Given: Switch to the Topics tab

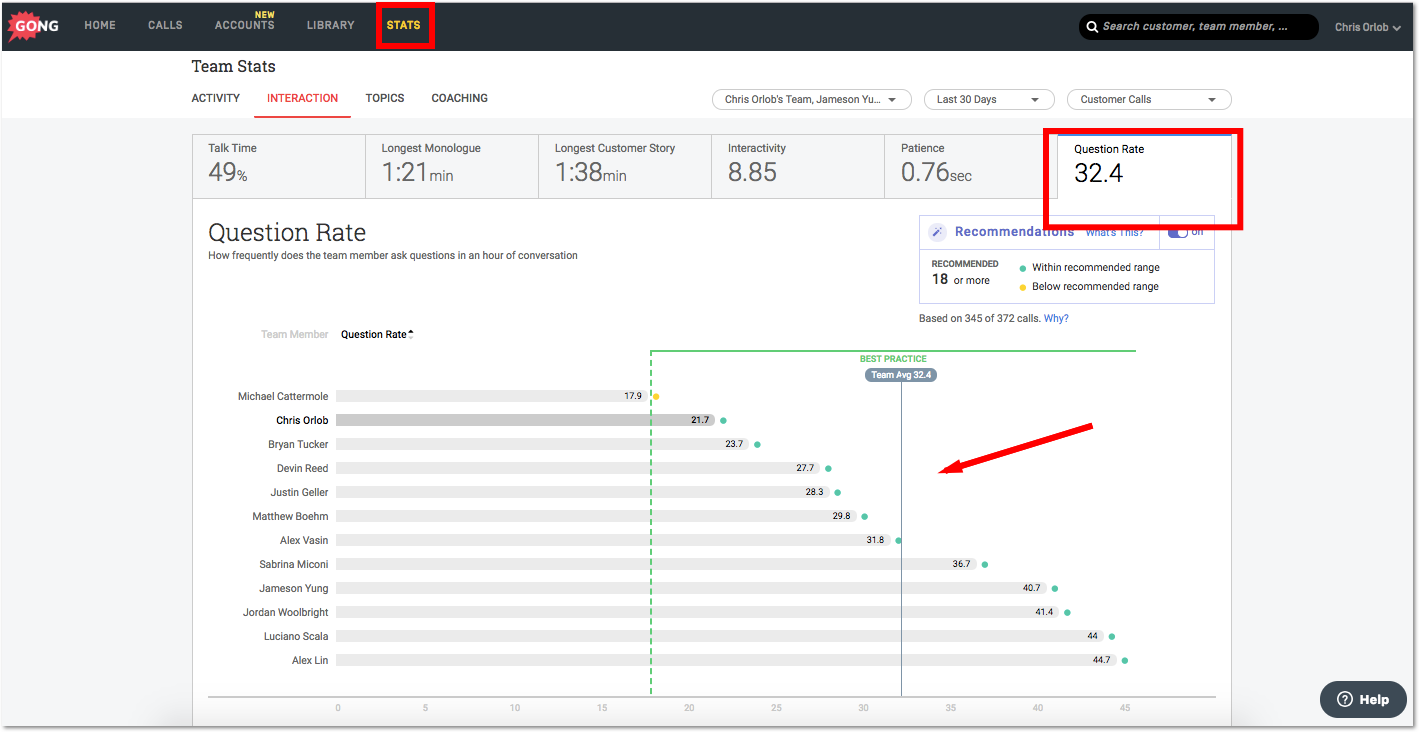Looking at the screenshot, I should pyautogui.click(x=385, y=98).
